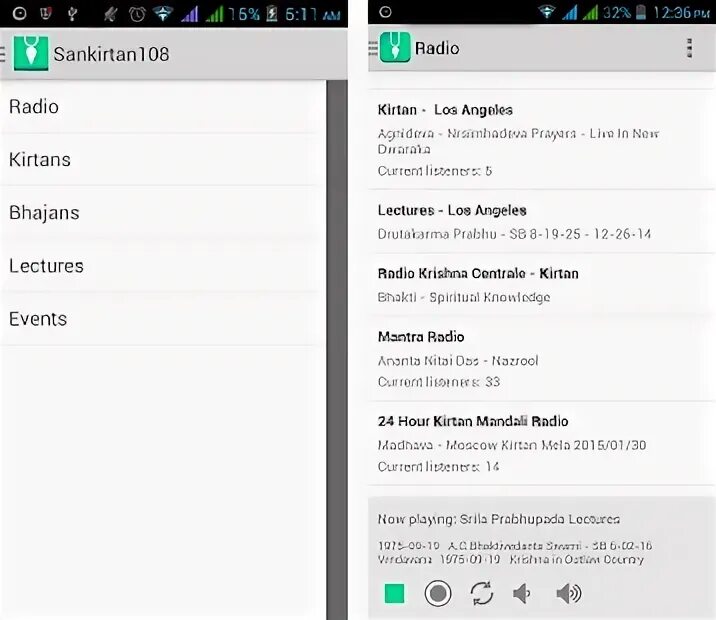Play the Kirtan - Los Angeles station
716x620 pixels.
542,139
